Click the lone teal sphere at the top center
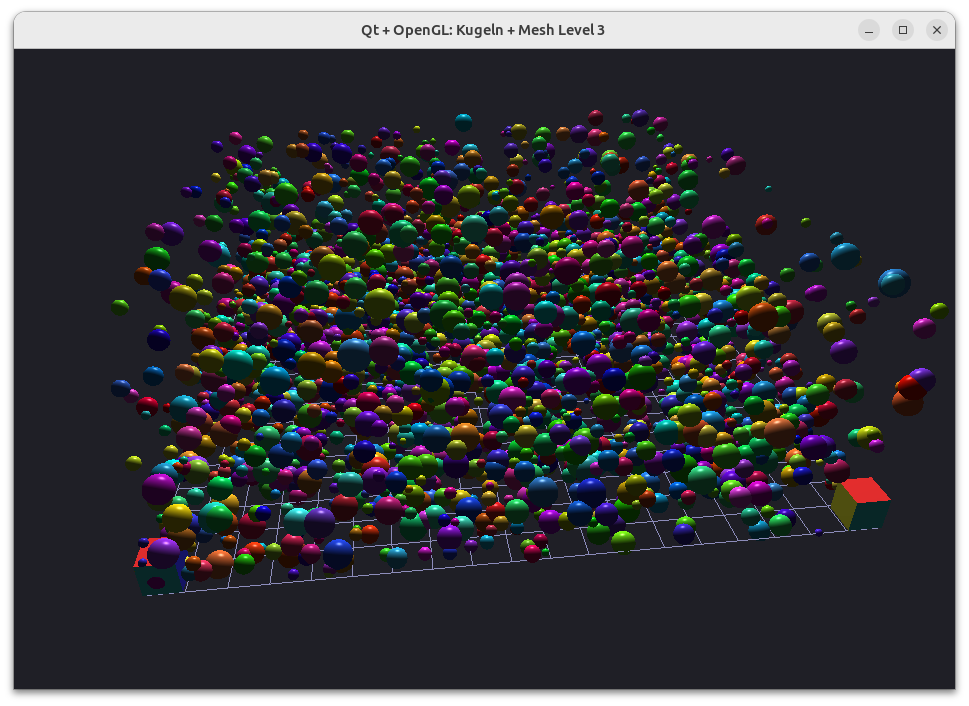The image size is (969, 706). (x=463, y=122)
